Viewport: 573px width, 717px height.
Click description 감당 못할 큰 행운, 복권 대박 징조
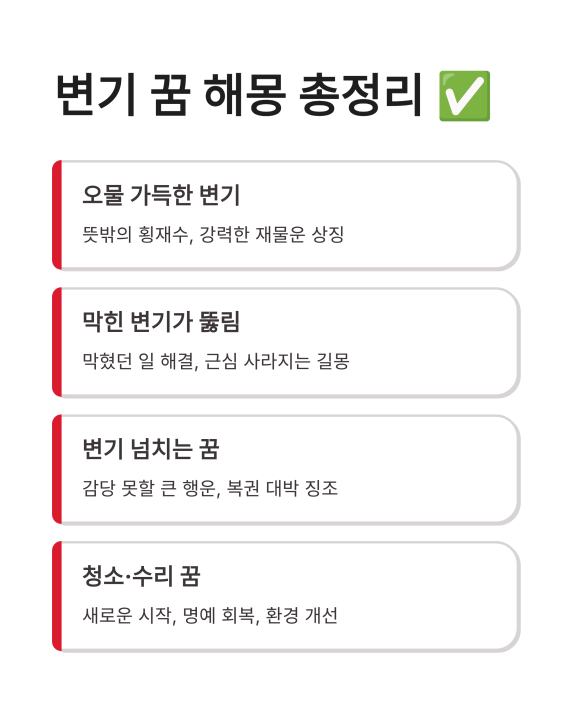click(x=210, y=488)
